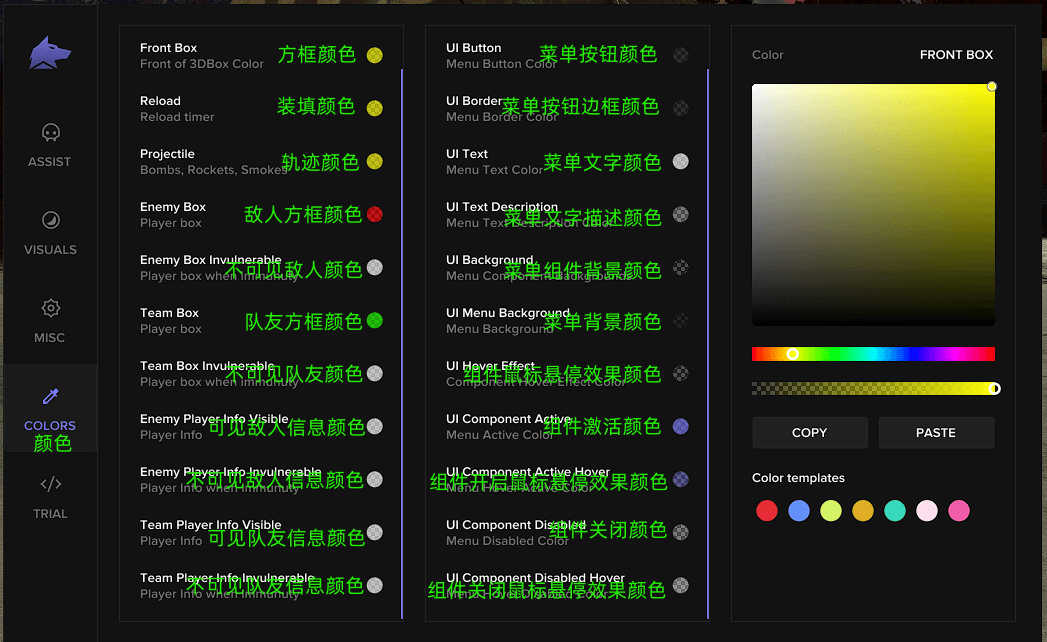Pick the teal color template
The height and width of the screenshot is (642, 1047).
(895, 511)
